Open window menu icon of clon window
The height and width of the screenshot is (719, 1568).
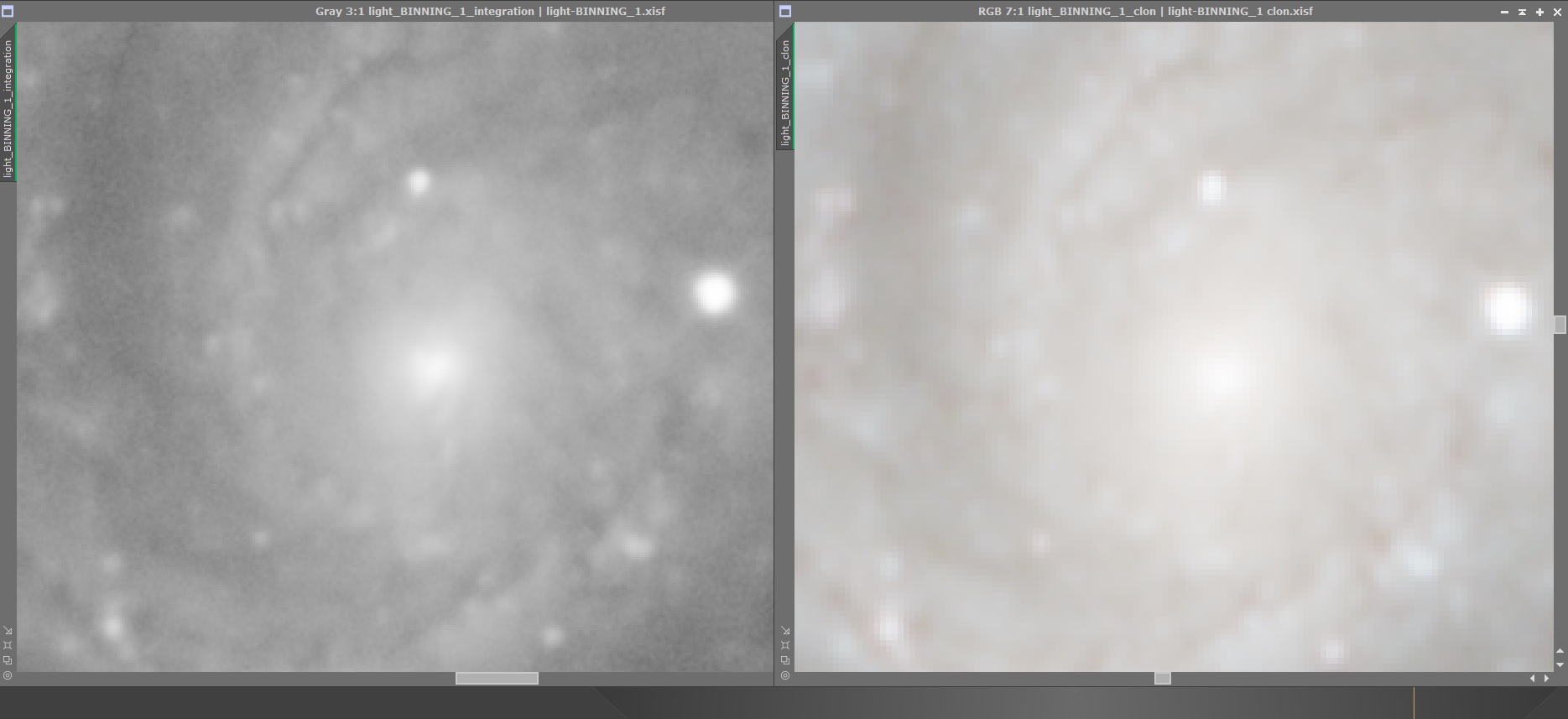785,11
